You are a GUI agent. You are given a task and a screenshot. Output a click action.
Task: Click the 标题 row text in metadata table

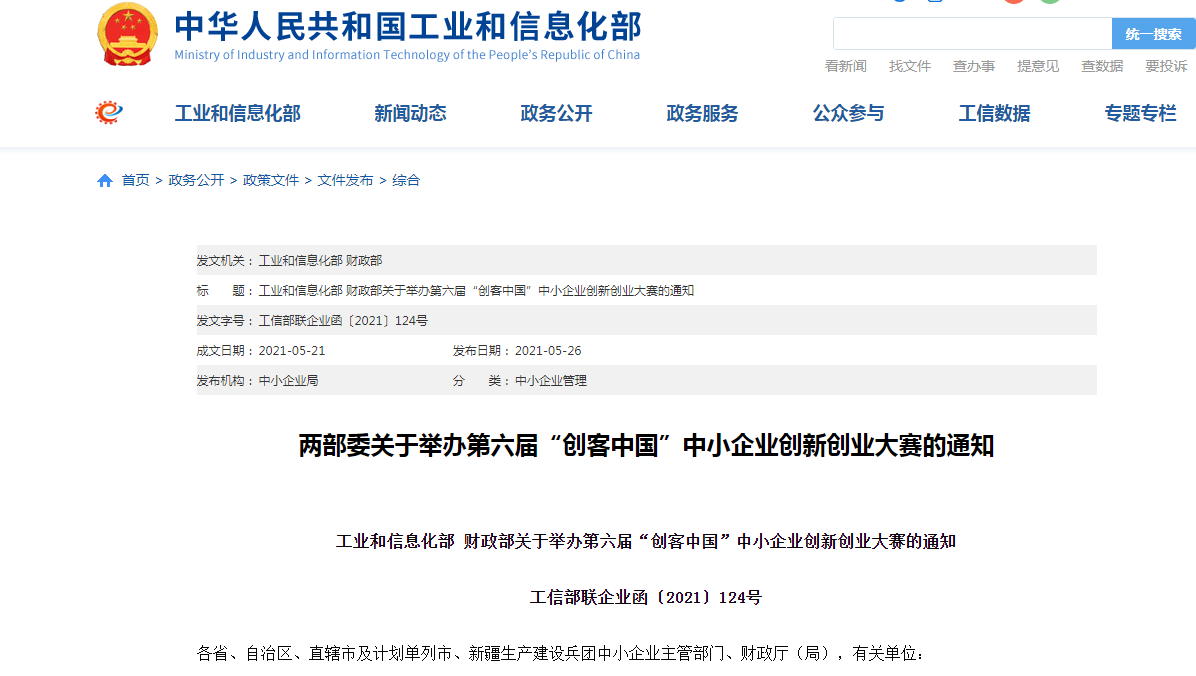click(x=476, y=291)
